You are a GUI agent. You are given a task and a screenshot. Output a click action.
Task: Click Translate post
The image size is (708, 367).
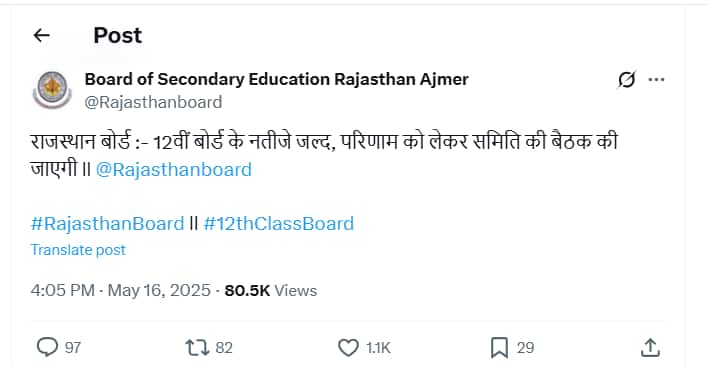pyautogui.click(x=78, y=250)
